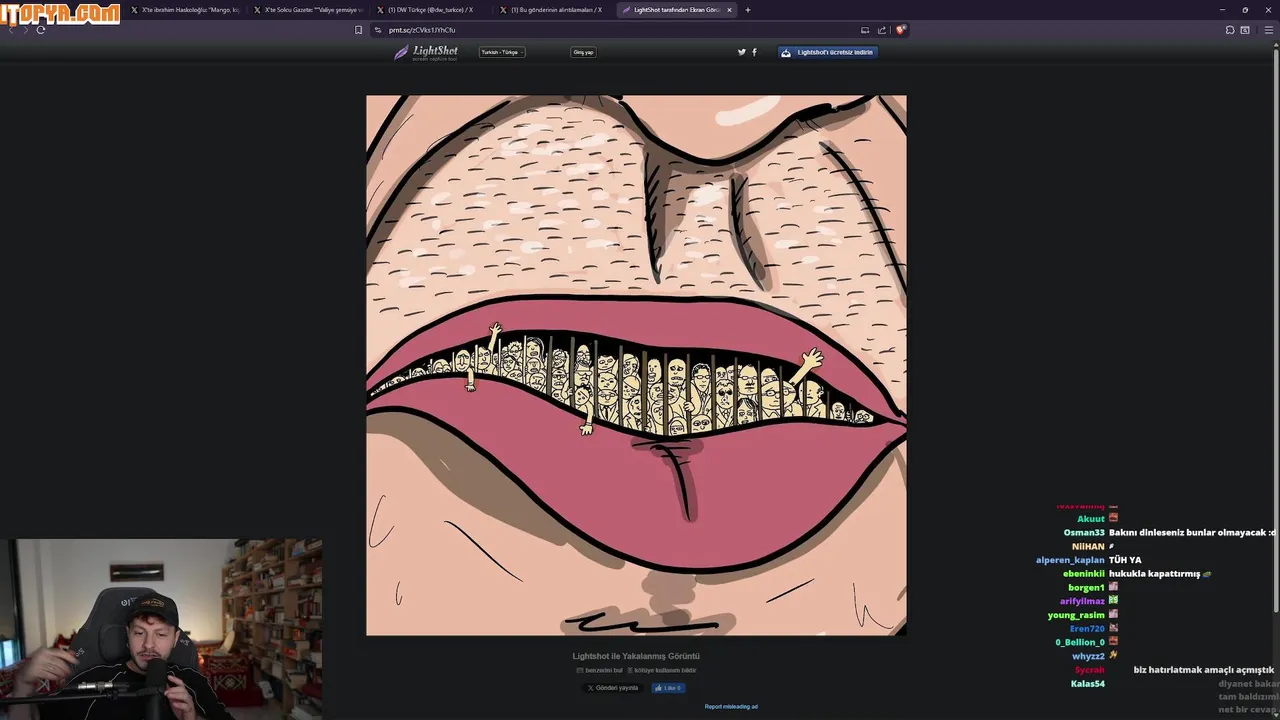Image resolution: width=1280 pixels, height=720 pixels.
Task: Open the Turkish - Türkçe language dropdown
Action: coord(502,52)
